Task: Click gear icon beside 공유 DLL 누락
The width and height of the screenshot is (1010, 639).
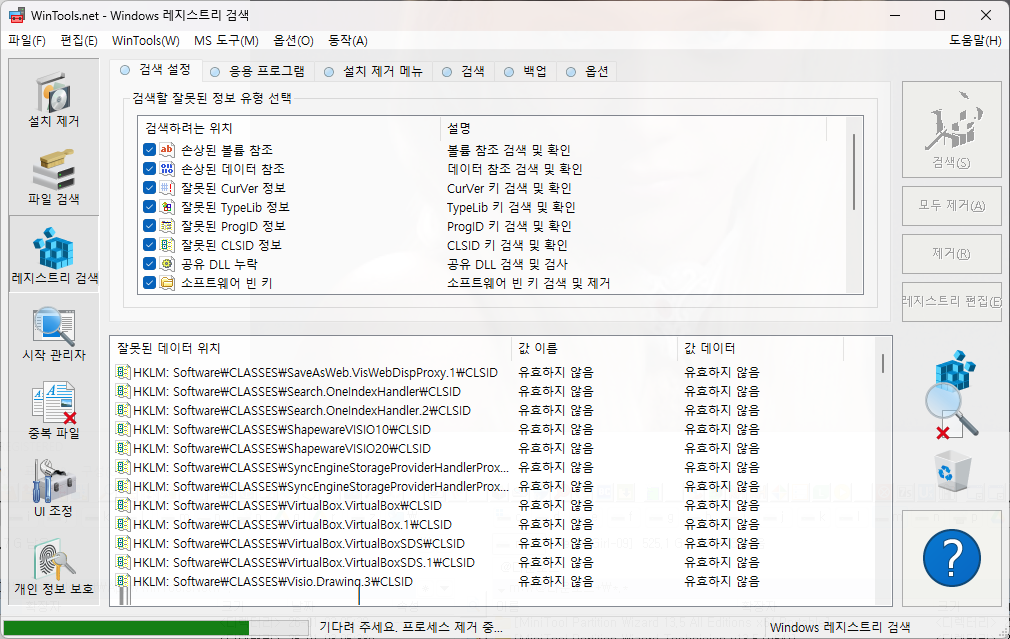Action: click(x=167, y=263)
